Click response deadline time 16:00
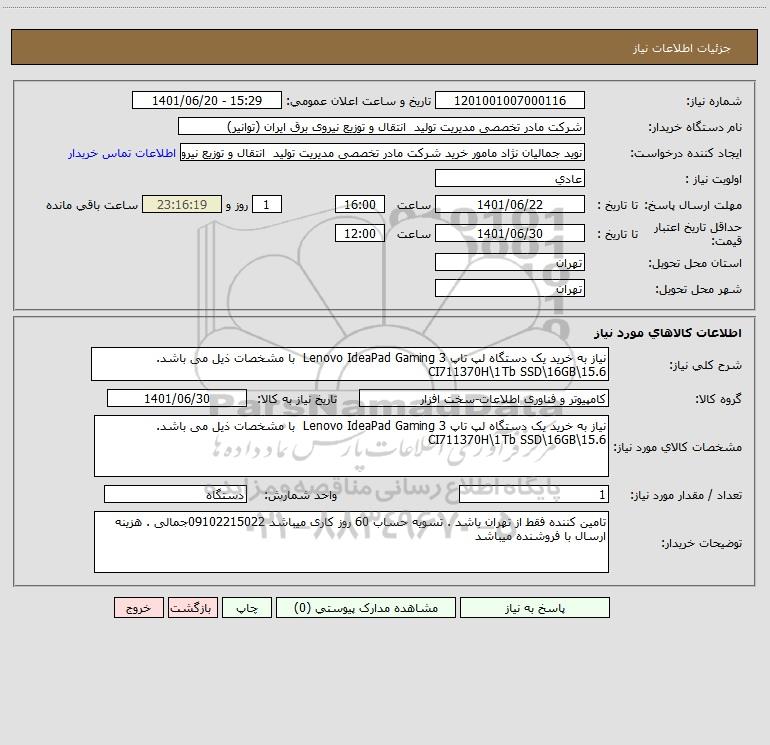Screen dimensions: 770x745 click(359, 204)
